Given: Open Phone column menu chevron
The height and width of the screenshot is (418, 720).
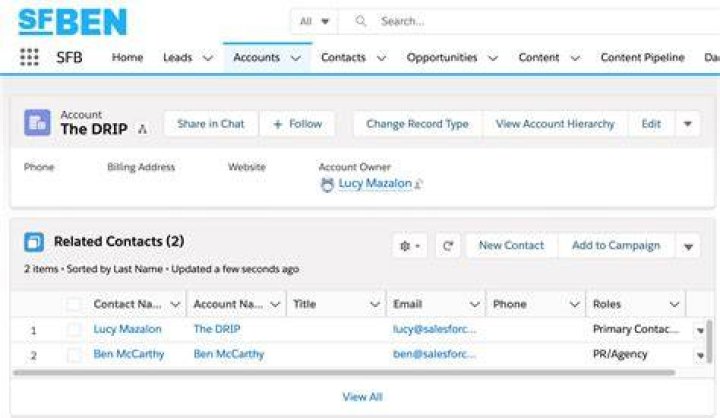Looking at the screenshot, I should point(574,304).
